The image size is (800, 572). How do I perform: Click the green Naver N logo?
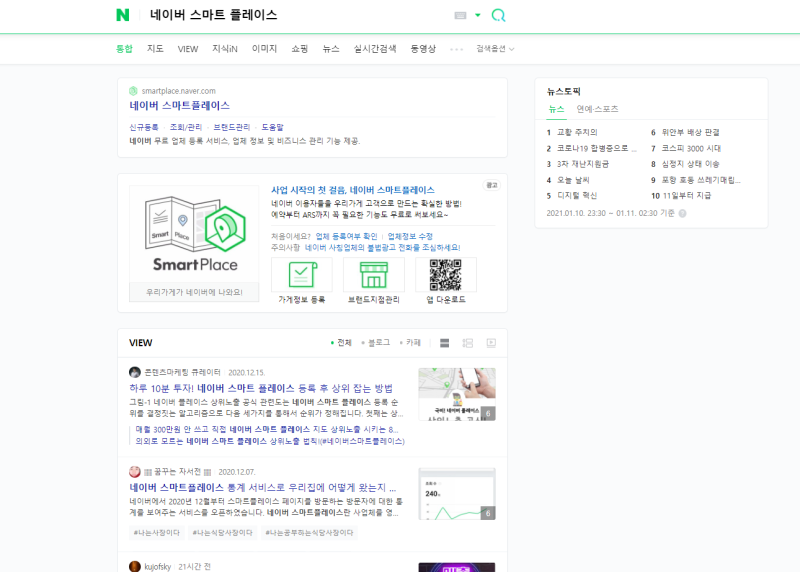(x=122, y=15)
